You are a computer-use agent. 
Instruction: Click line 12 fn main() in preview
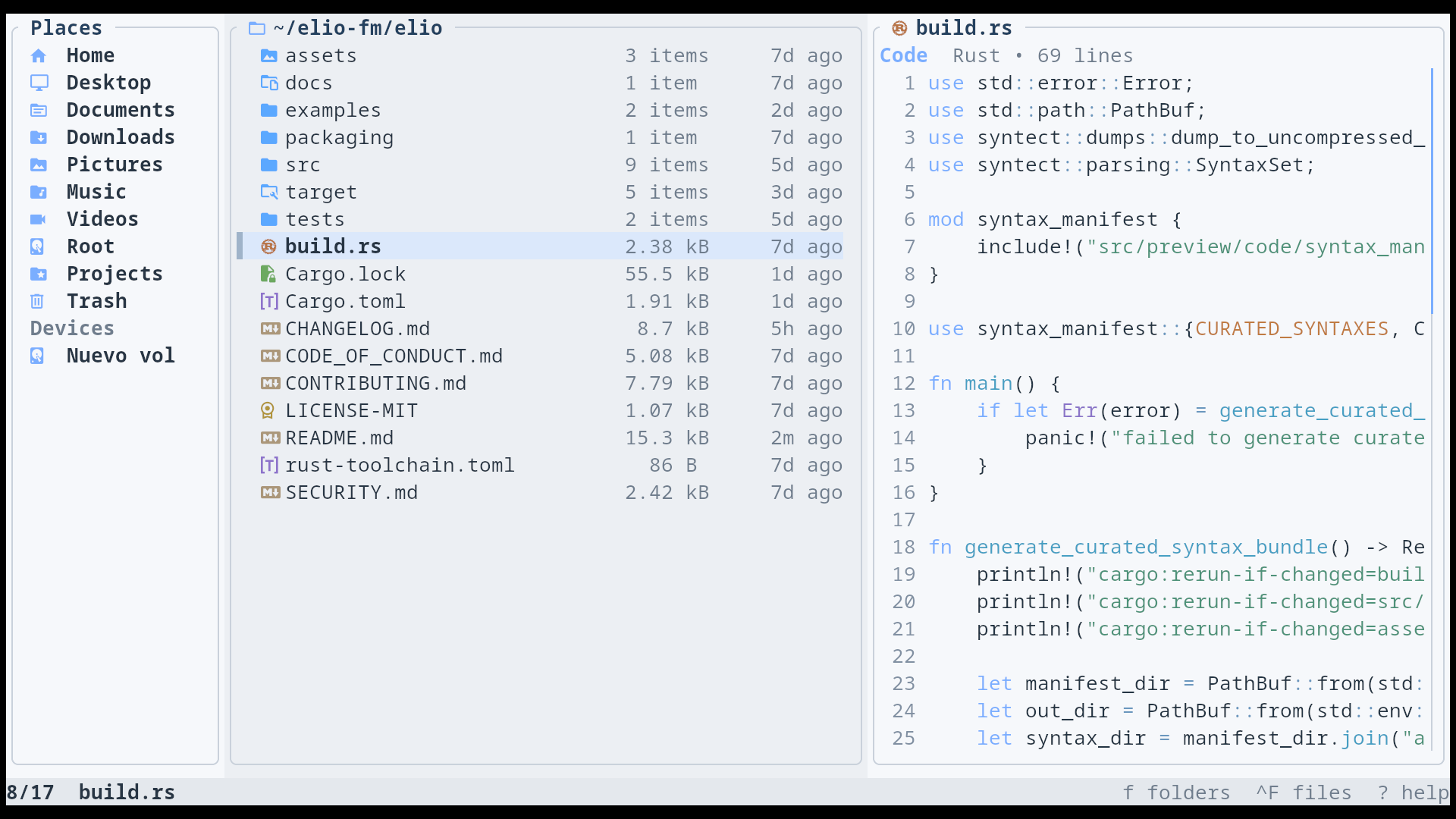tap(994, 384)
